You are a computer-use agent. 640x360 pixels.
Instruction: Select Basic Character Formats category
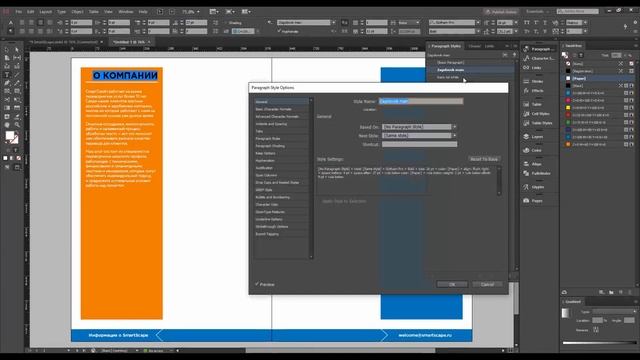(x=281, y=109)
